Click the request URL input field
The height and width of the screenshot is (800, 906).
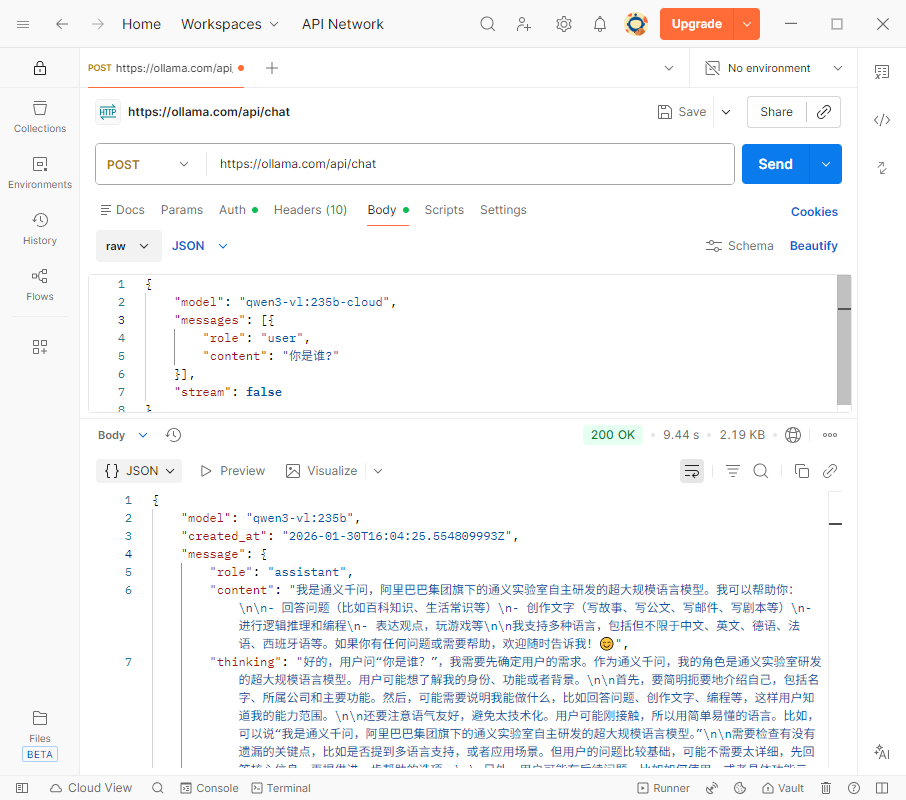[470, 164]
